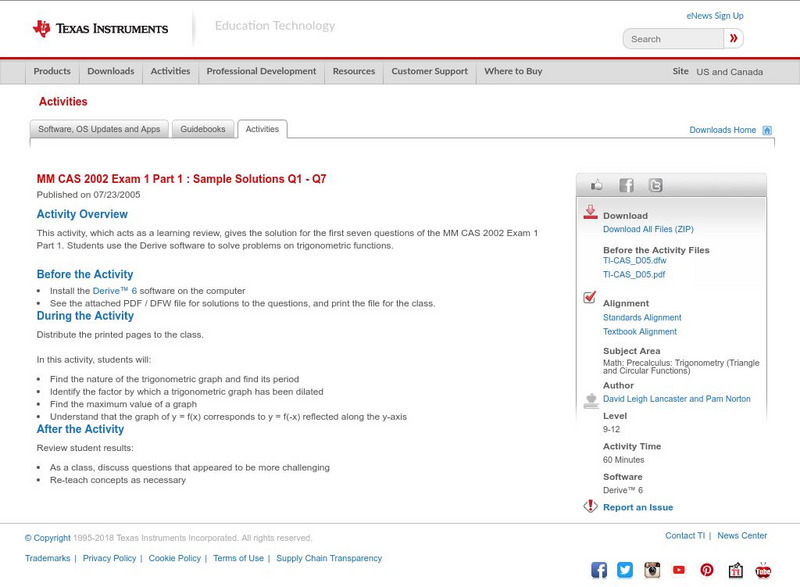The width and height of the screenshot is (800, 587).
Task: Click the red Download arrow icon
Action: pyautogui.click(x=590, y=212)
